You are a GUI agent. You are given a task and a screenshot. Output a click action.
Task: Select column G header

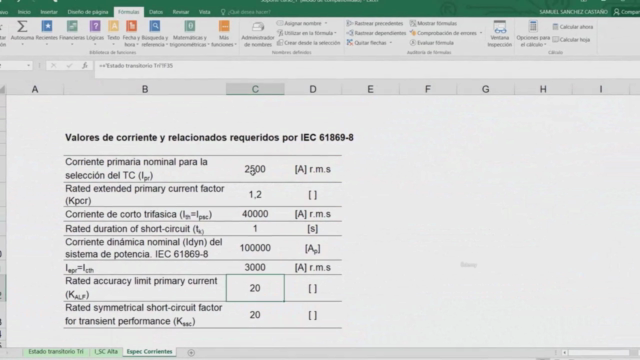(485, 89)
